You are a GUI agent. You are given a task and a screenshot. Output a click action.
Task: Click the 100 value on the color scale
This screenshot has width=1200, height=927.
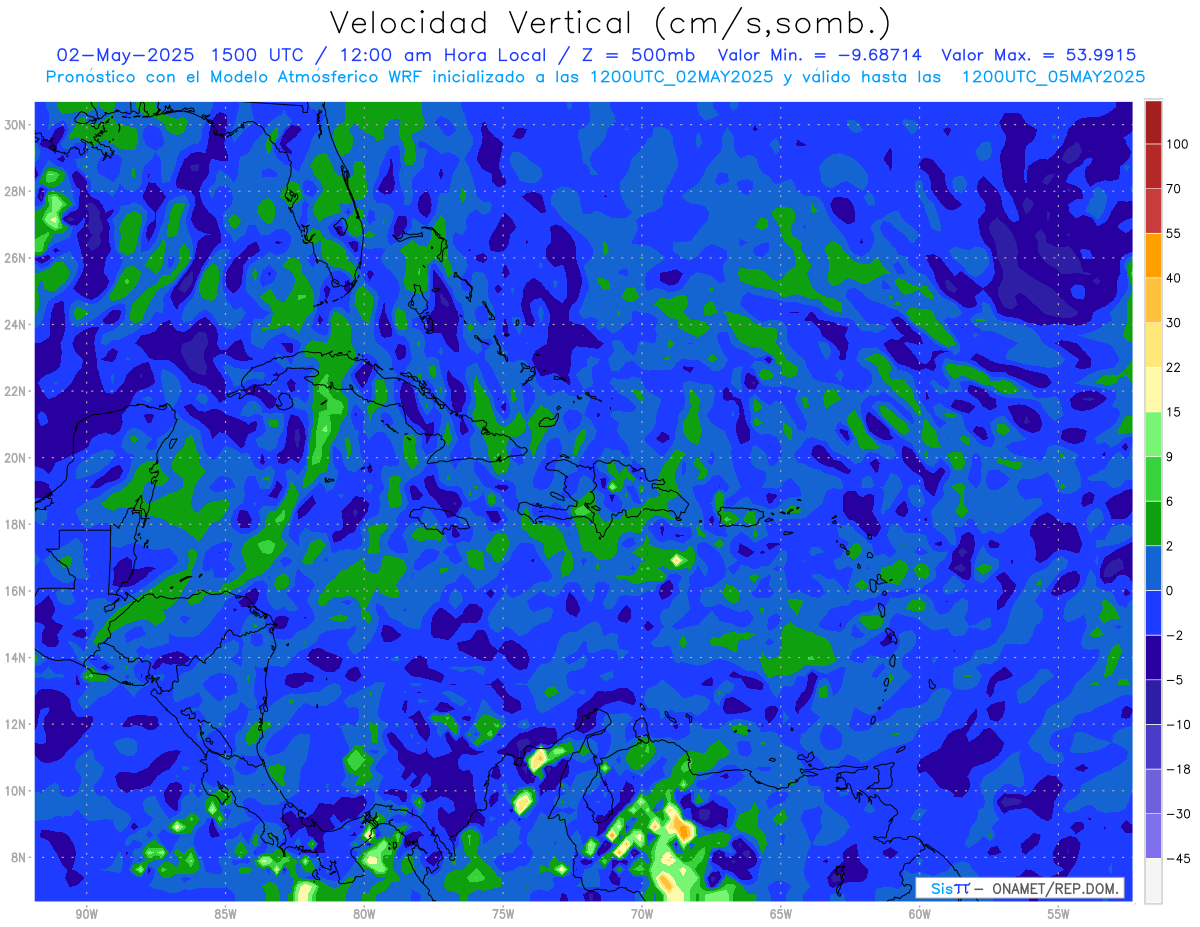click(x=1177, y=144)
